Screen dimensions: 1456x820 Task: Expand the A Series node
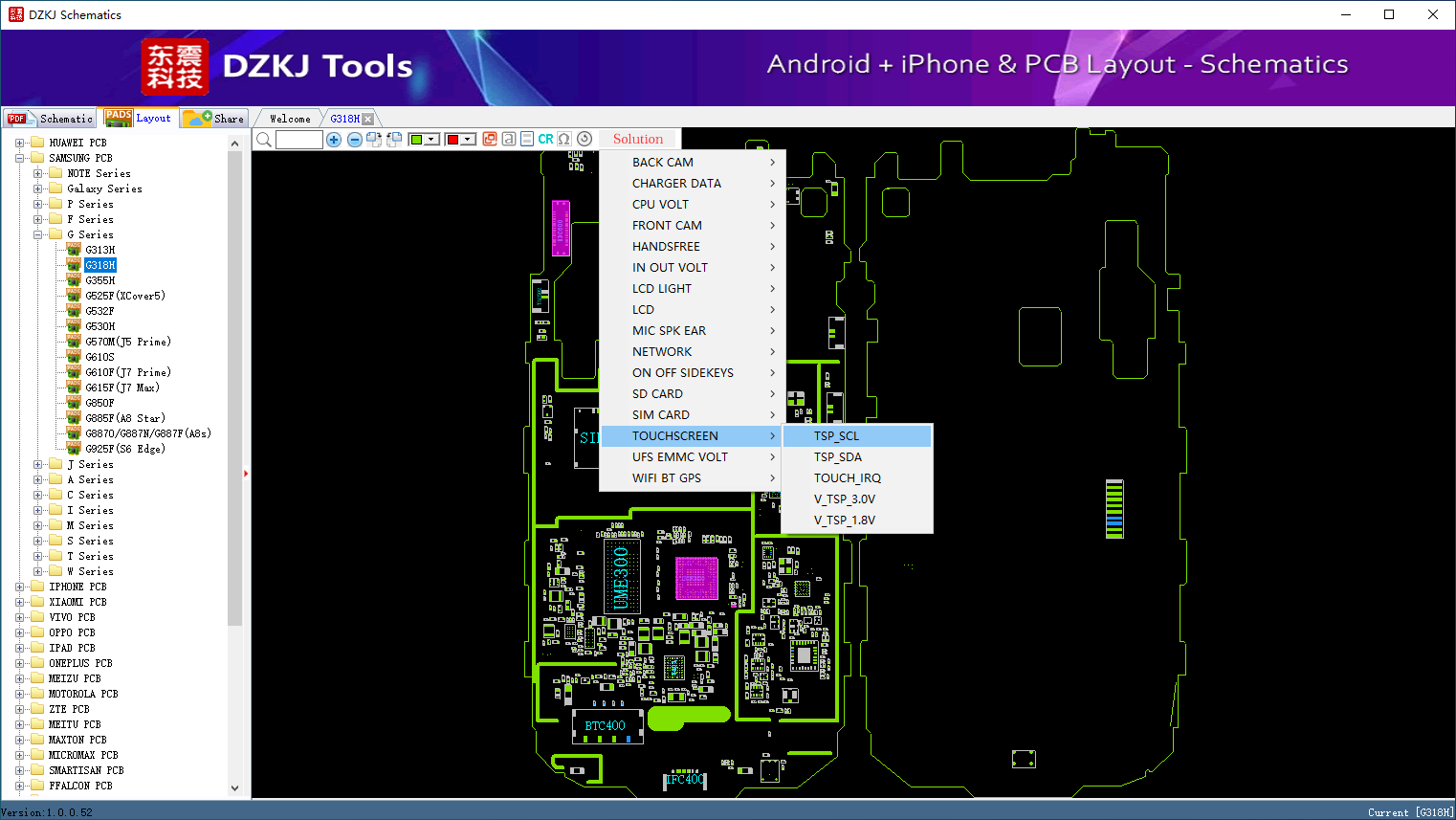click(x=37, y=479)
